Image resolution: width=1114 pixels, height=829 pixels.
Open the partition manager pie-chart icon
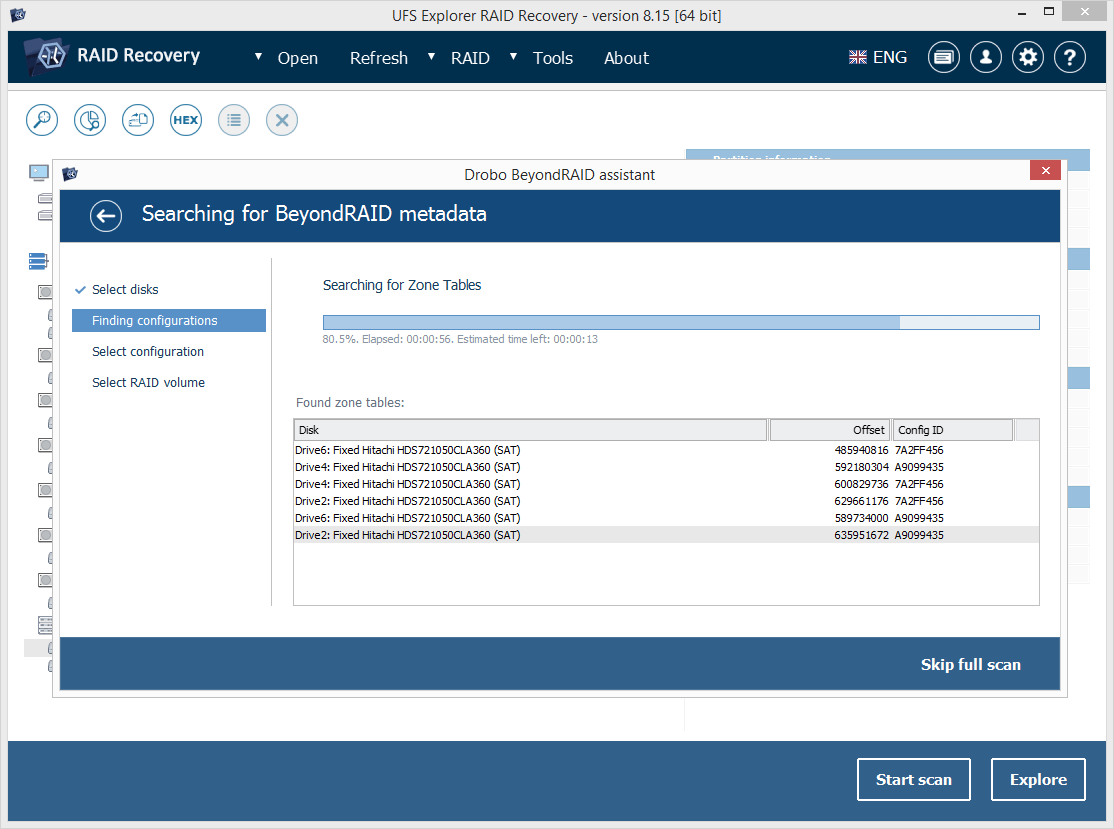(x=90, y=120)
